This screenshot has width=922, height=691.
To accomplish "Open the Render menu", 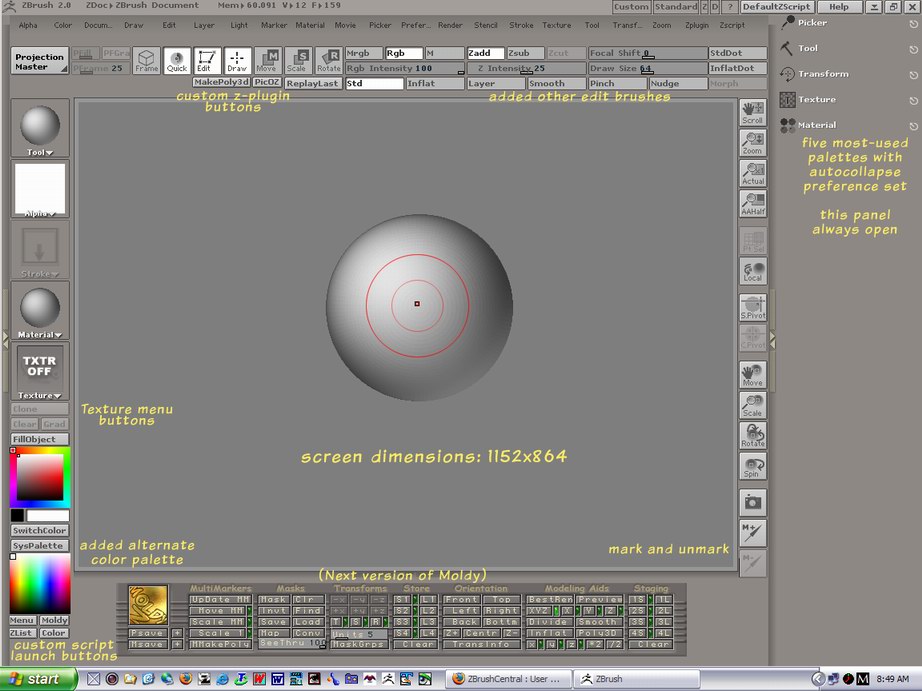I will (x=450, y=25).
